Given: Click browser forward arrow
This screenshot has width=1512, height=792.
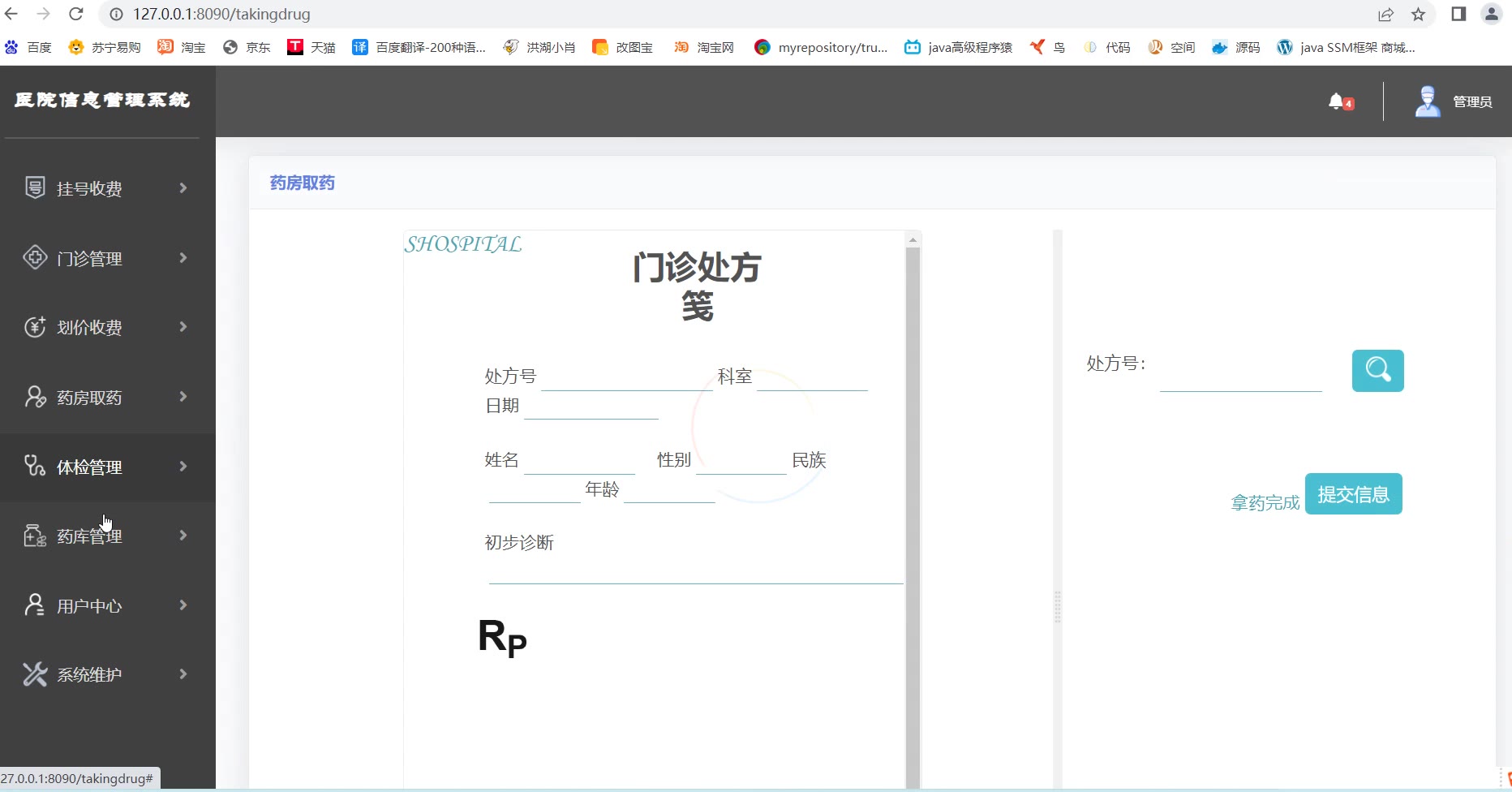Looking at the screenshot, I should (44, 14).
